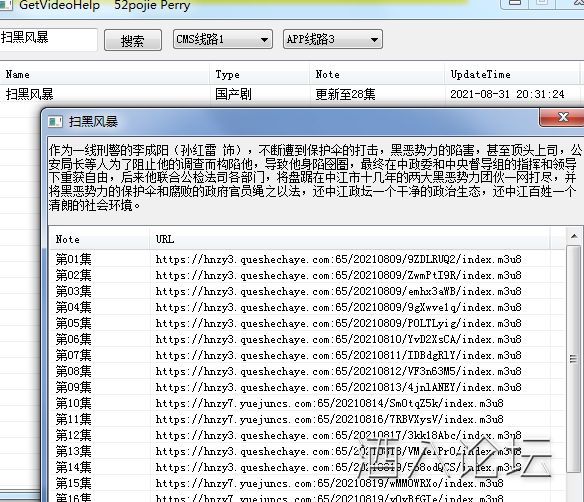
Task: Select episode 第07集
Action: pos(74,355)
